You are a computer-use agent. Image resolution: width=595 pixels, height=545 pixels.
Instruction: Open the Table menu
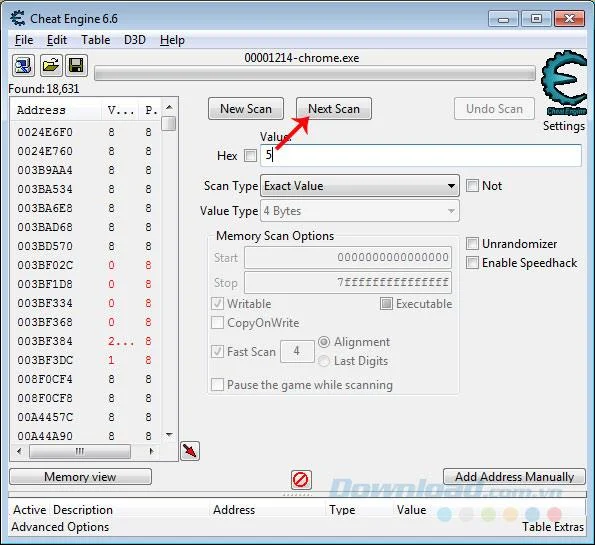[x=96, y=40]
